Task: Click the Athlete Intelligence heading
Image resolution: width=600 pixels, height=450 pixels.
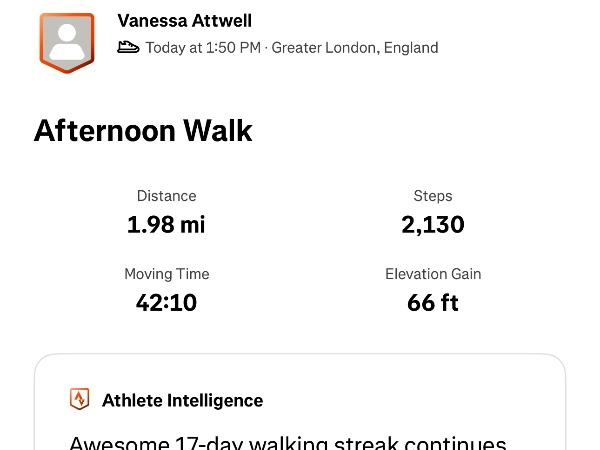Action: coord(183,401)
